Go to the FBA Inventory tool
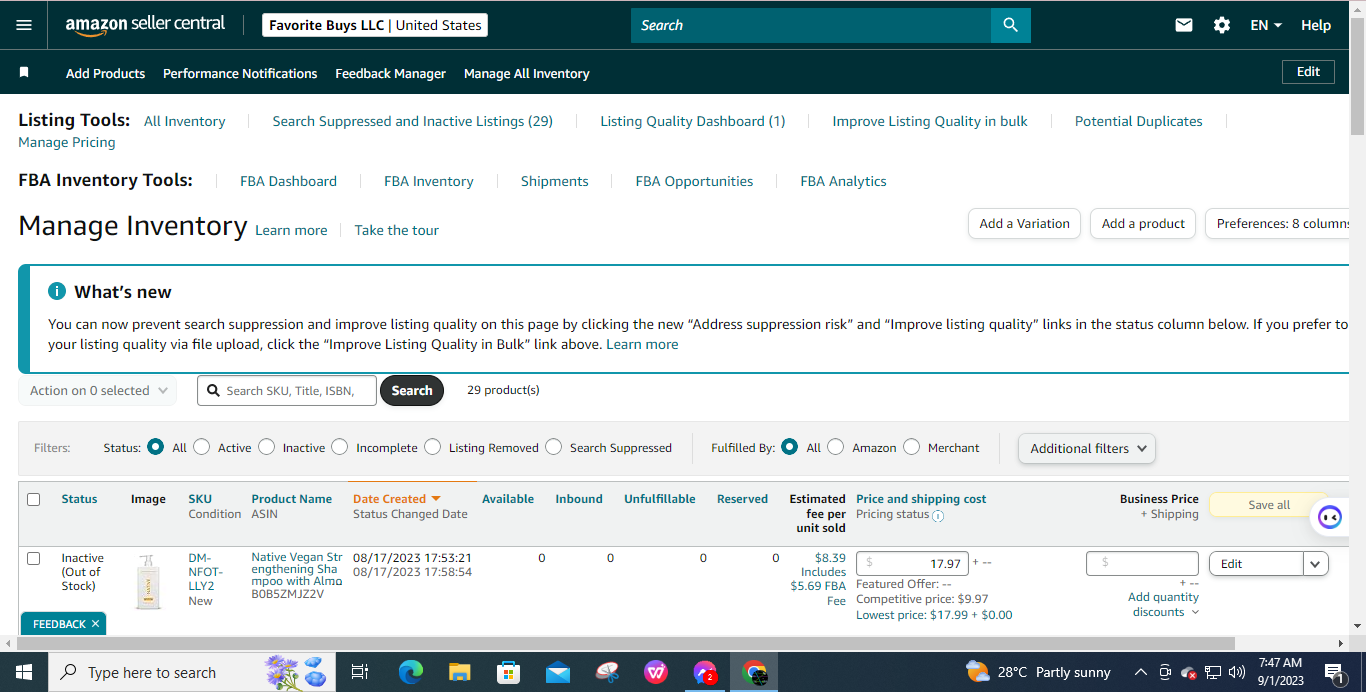 pyautogui.click(x=428, y=181)
